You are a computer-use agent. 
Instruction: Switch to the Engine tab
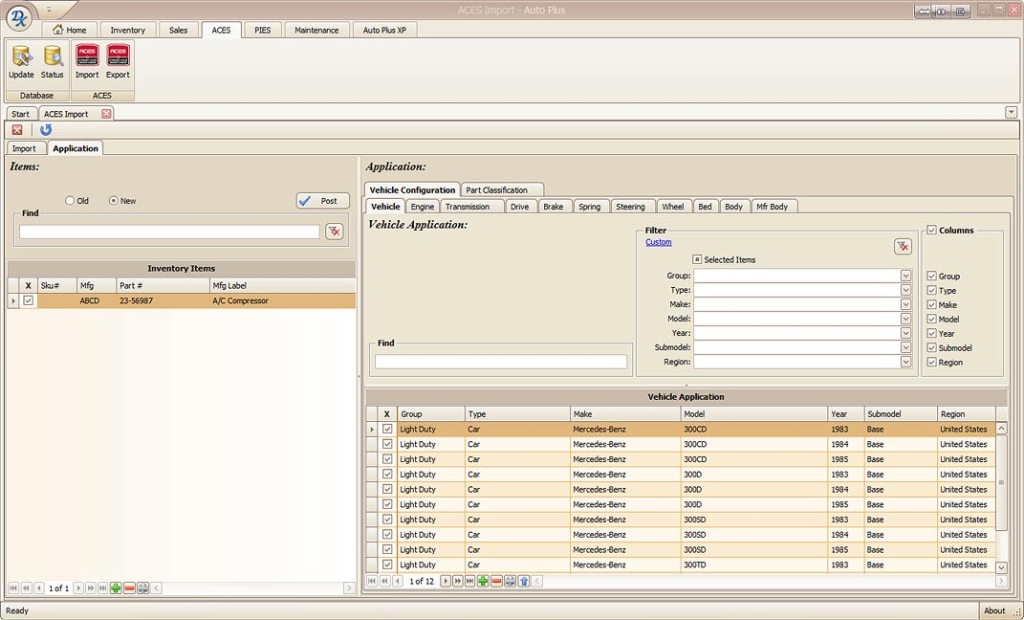[x=423, y=206]
